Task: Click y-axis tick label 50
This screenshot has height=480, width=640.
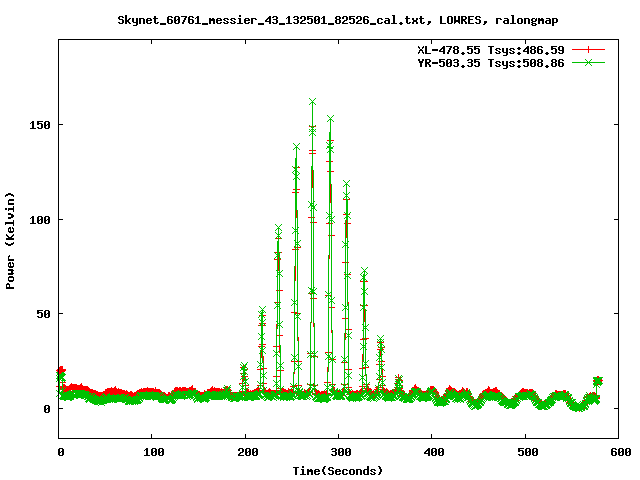Action: coord(43,314)
